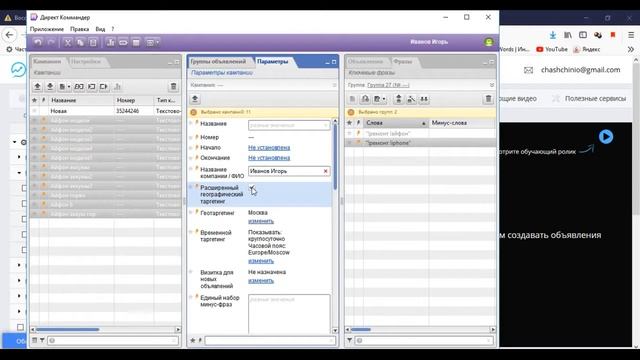Click phrases panel horizontal scrollbar thumb
Image resolution: width=640 pixels, height=360 pixels.
click(361, 329)
